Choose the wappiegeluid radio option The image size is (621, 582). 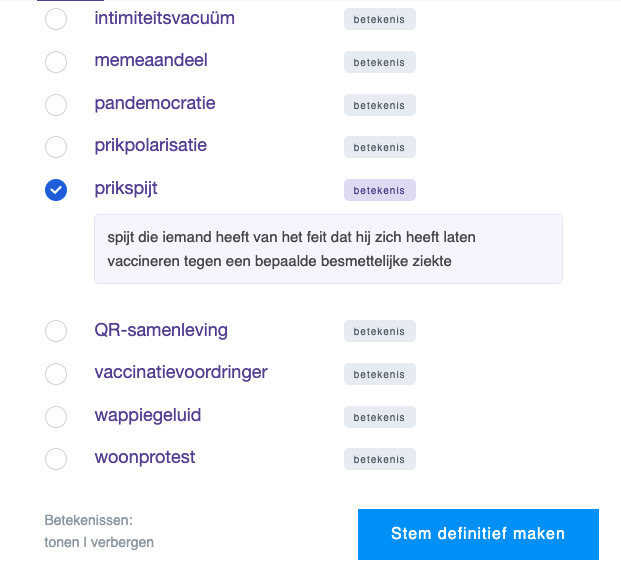(x=56, y=416)
